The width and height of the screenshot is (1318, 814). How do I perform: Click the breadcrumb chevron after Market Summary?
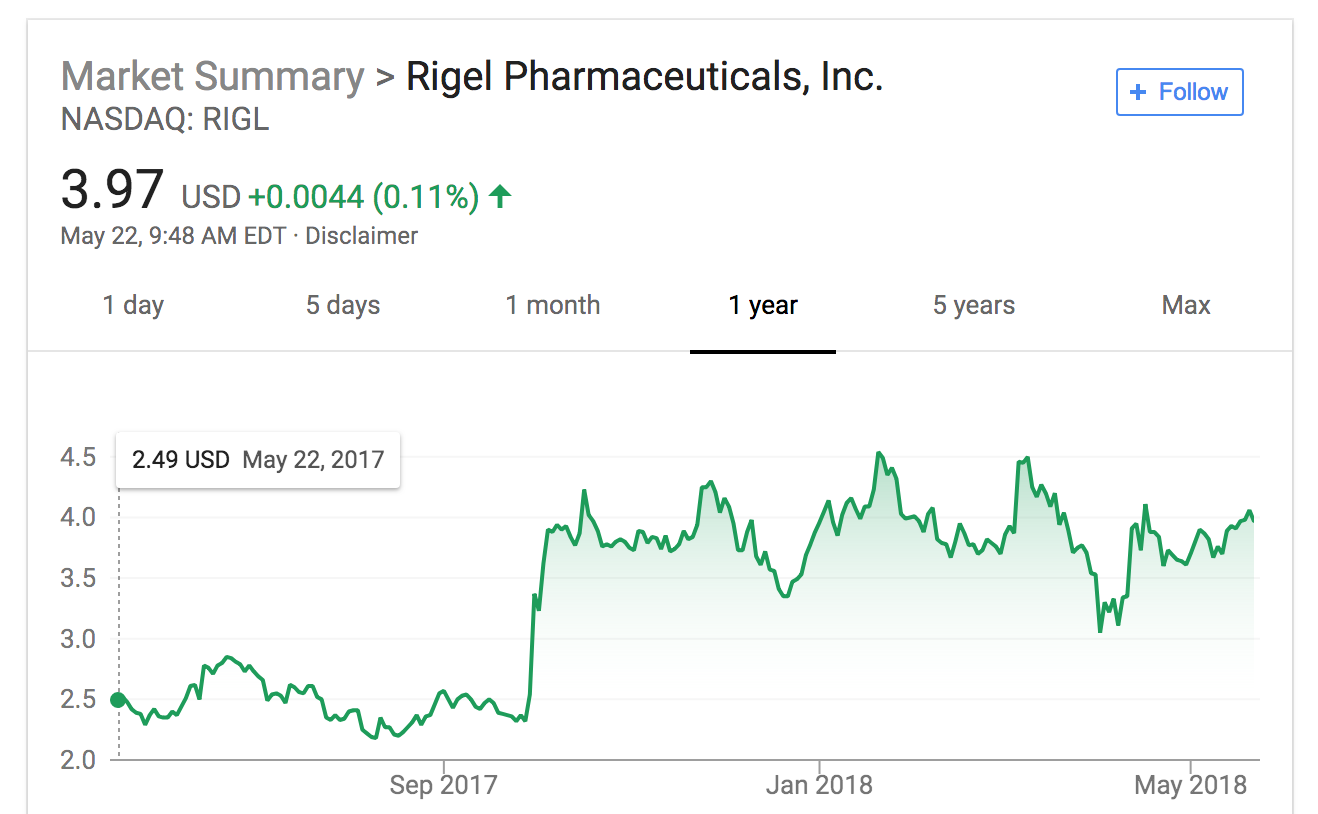(x=385, y=77)
